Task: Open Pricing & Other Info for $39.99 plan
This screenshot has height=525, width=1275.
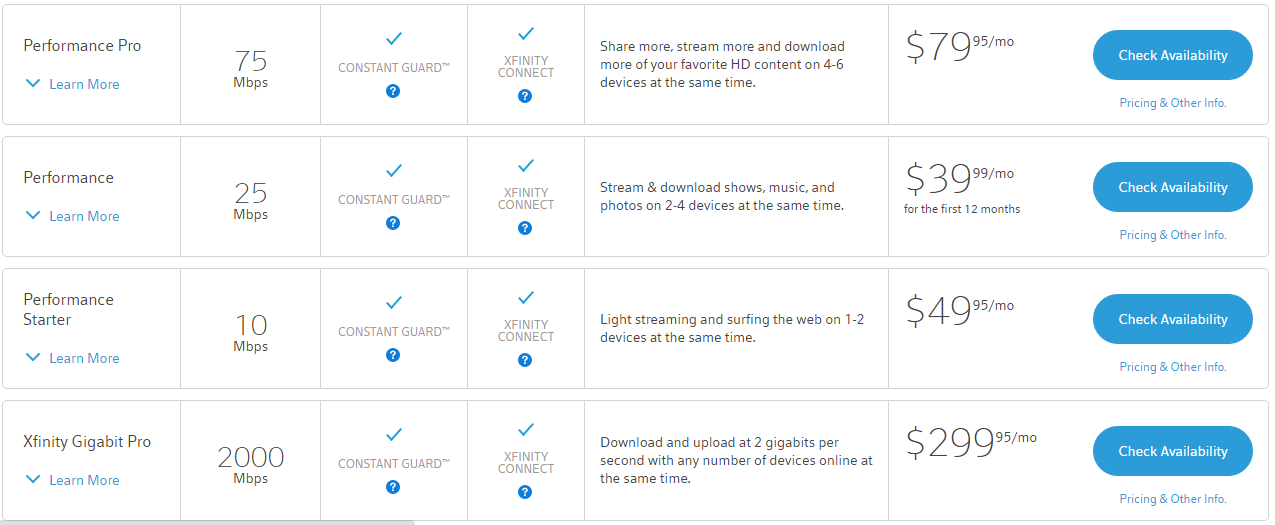Action: point(1172,235)
